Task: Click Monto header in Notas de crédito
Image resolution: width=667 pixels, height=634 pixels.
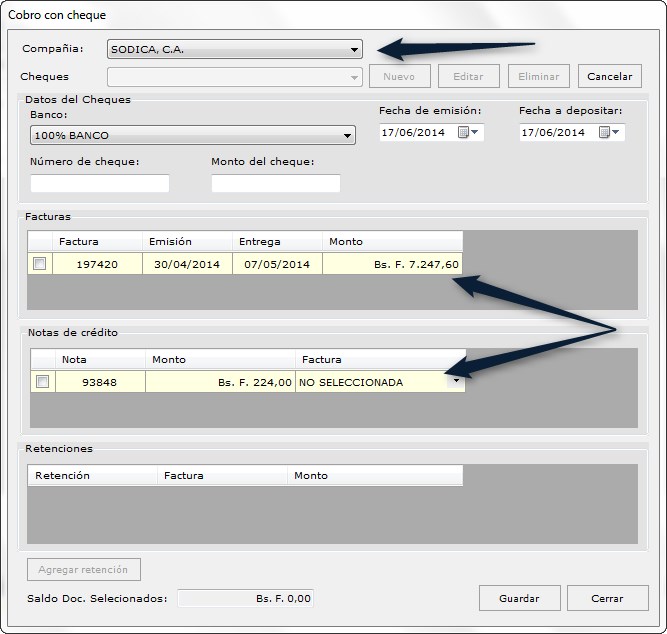Action: click(220, 359)
